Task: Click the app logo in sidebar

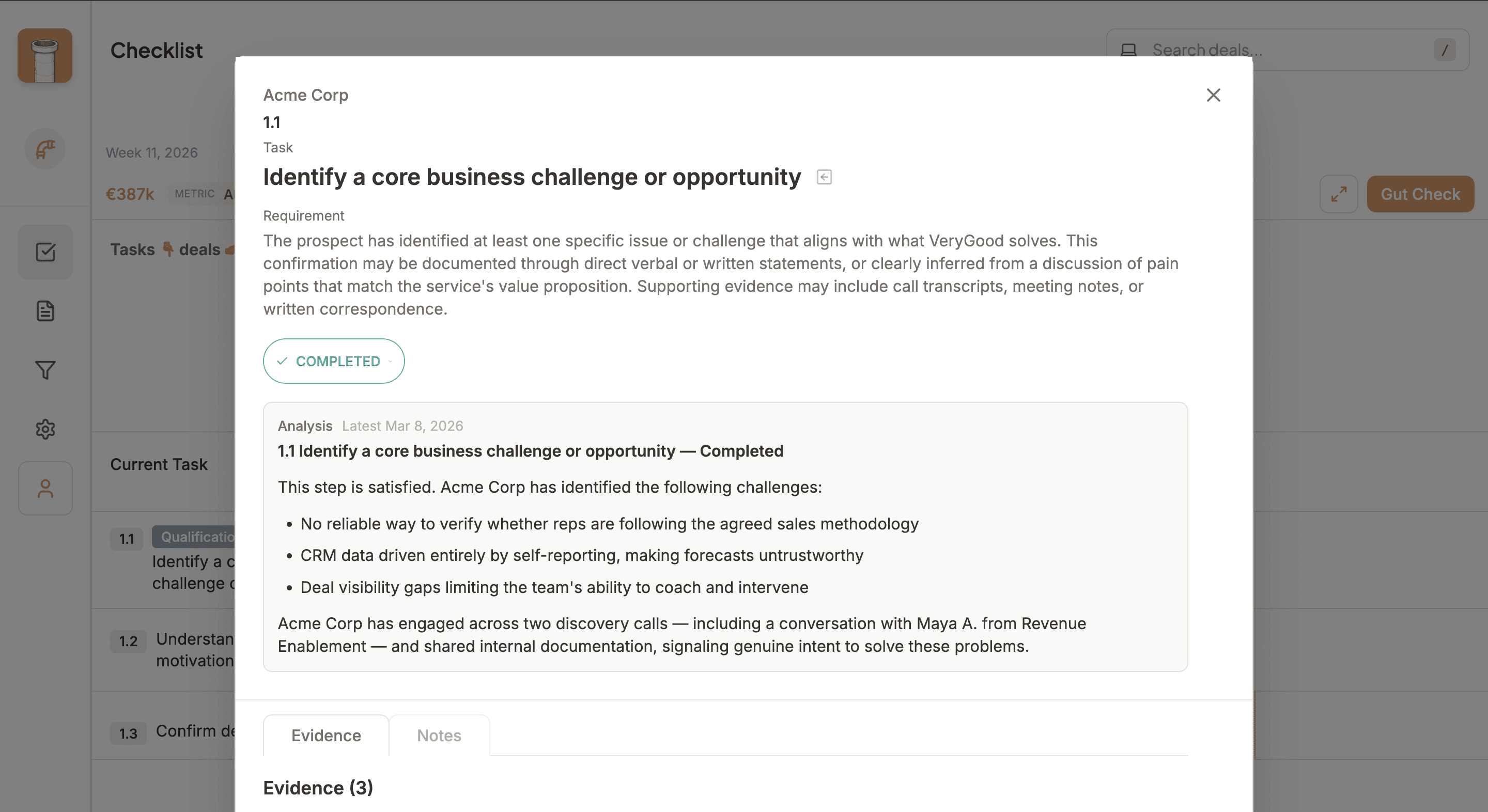Action: click(45, 55)
